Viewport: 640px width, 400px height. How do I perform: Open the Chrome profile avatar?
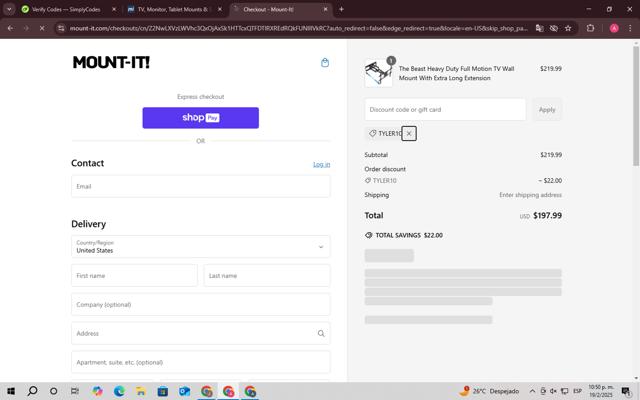614,28
